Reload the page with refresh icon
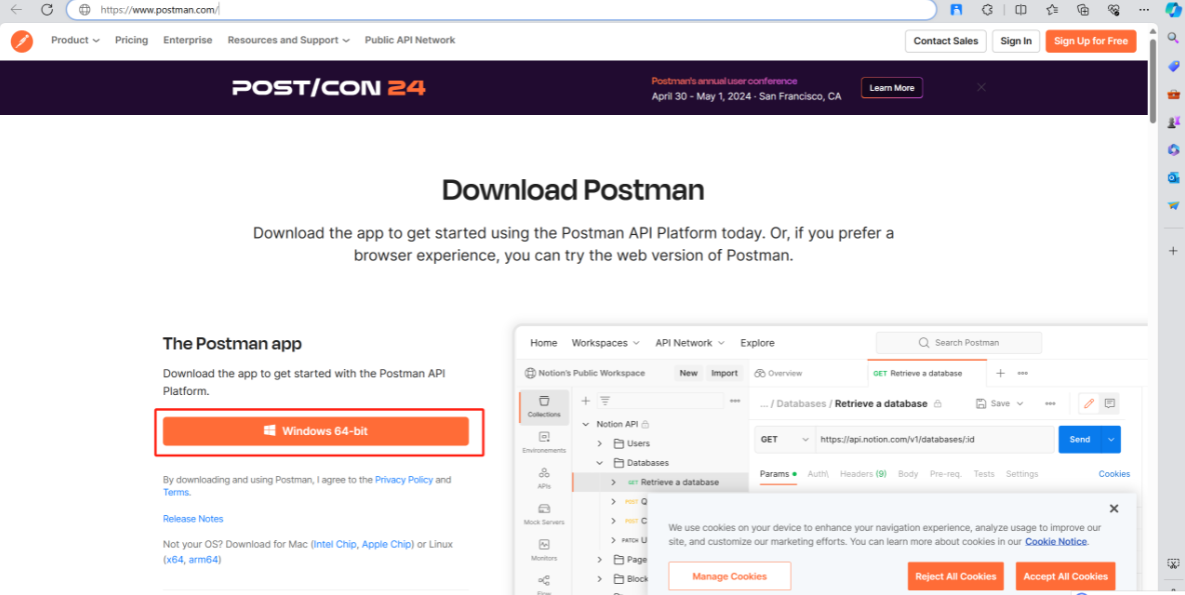Viewport: 1185px width, 595px height. [47, 10]
